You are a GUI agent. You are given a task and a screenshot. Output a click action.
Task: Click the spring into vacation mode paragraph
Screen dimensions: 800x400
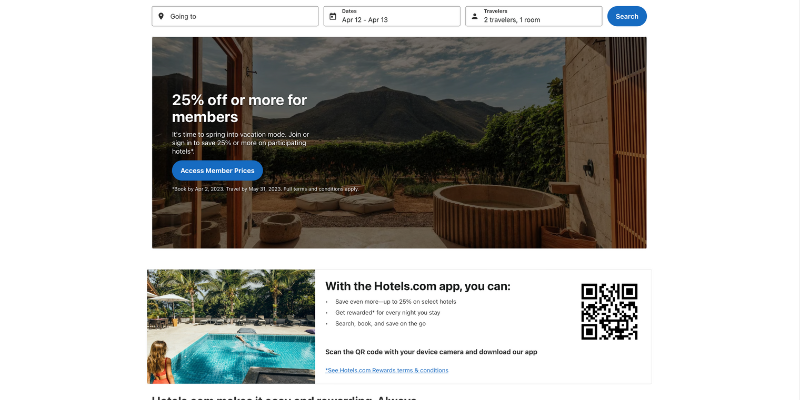241,143
